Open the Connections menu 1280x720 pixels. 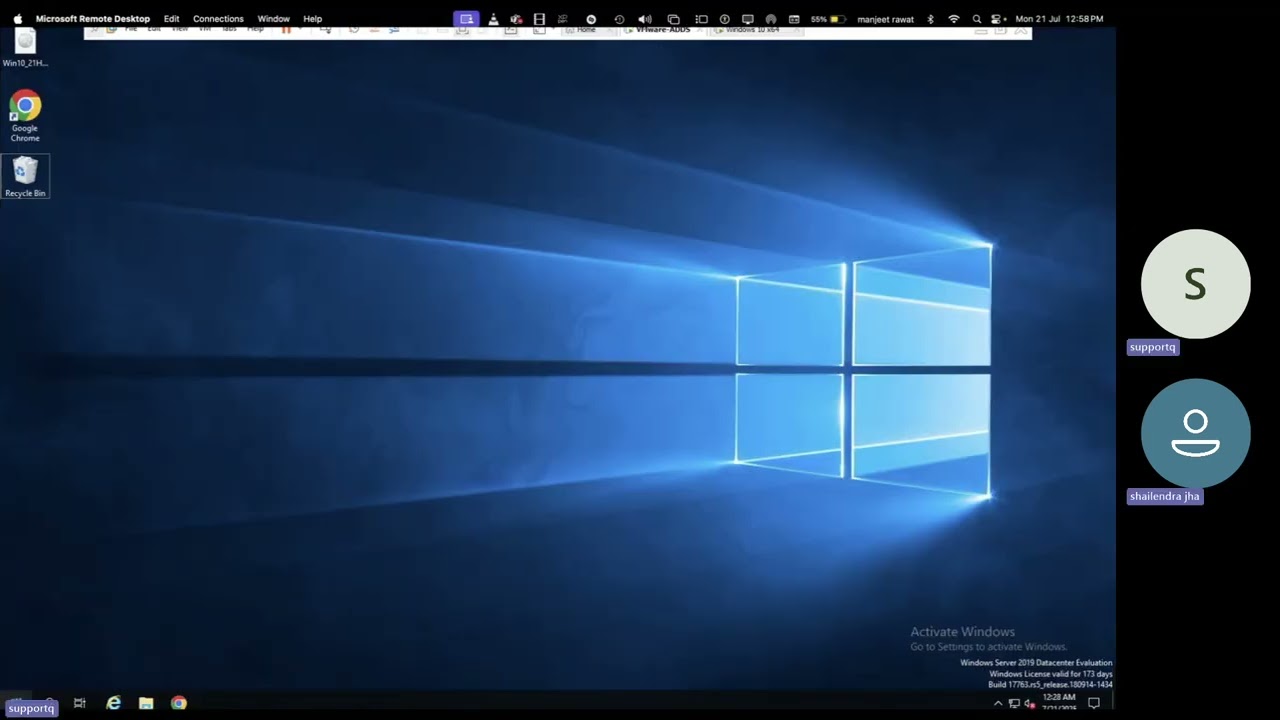(x=218, y=18)
